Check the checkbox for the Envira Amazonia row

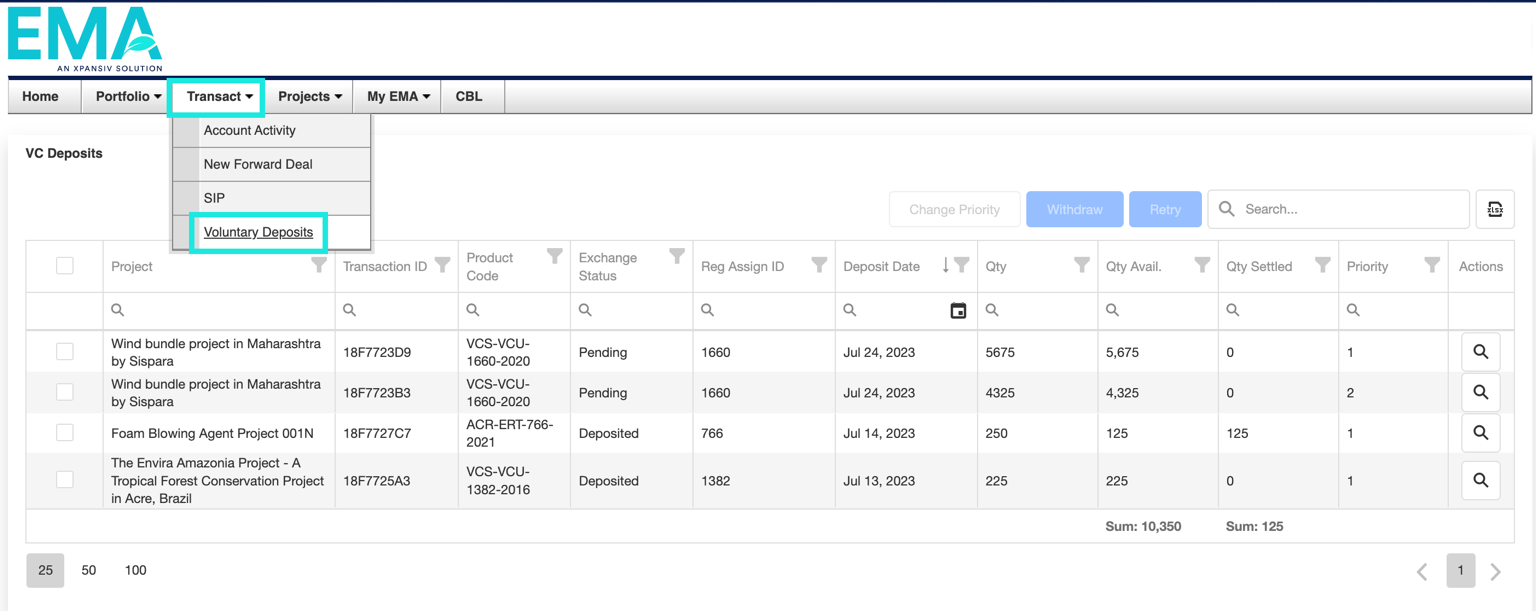coord(65,479)
